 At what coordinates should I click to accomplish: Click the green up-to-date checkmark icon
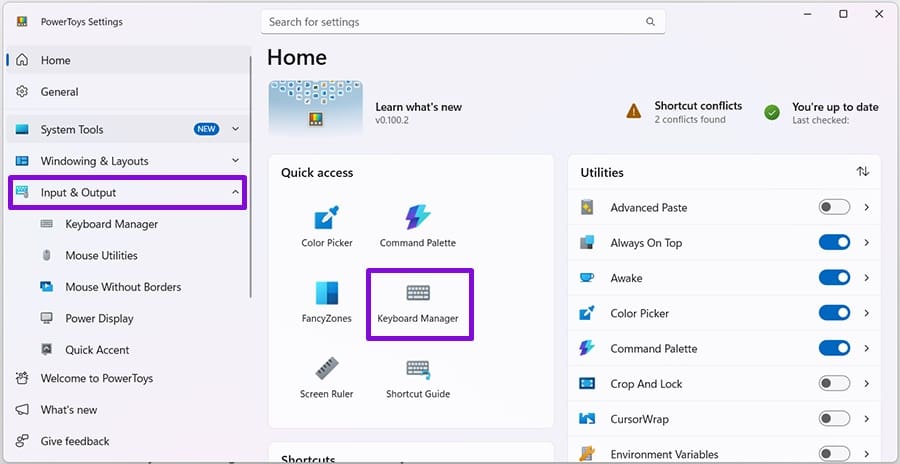(x=772, y=112)
